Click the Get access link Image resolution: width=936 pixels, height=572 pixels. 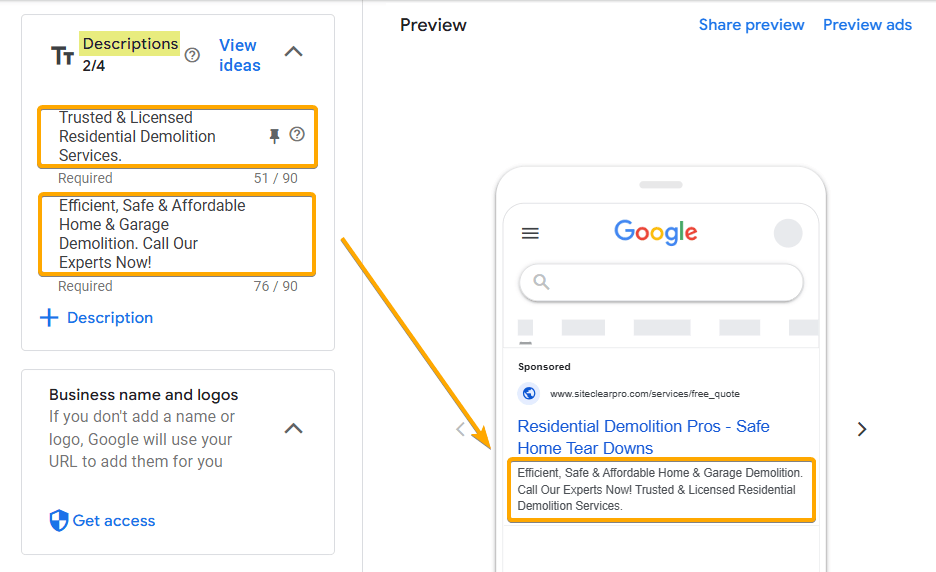(x=114, y=521)
